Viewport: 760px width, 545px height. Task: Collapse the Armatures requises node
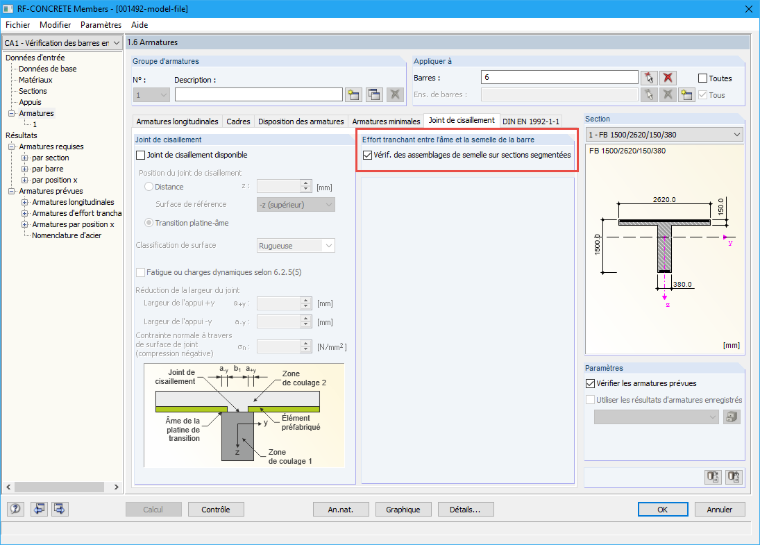(12, 146)
